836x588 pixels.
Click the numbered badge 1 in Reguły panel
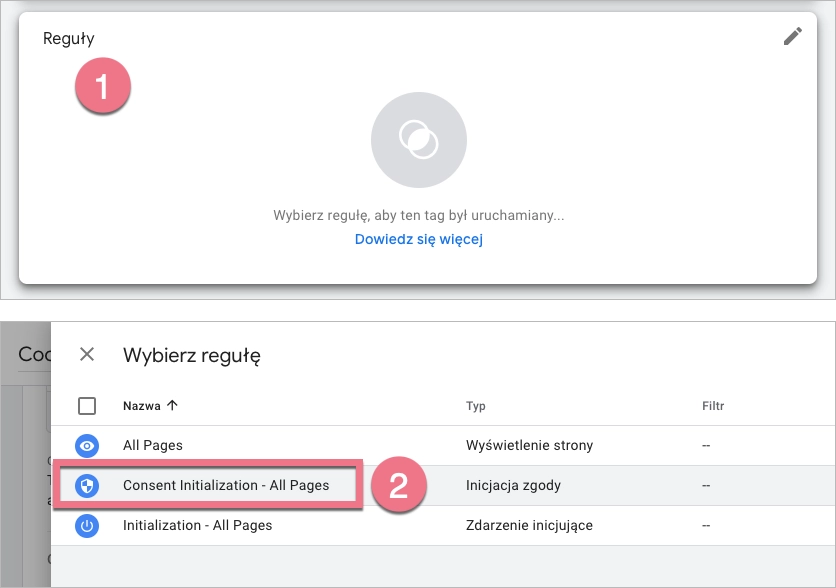[x=103, y=87]
